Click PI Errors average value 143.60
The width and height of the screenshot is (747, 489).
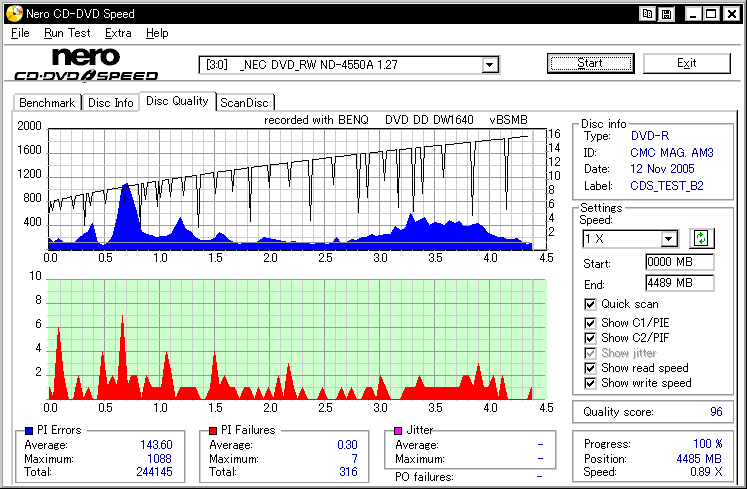tap(156, 445)
